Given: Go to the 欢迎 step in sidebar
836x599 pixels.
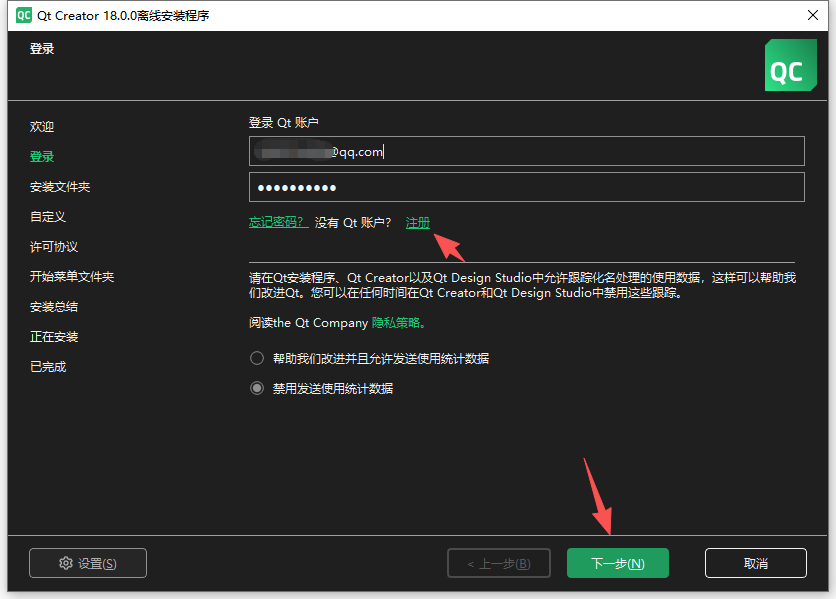Looking at the screenshot, I should click(42, 126).
